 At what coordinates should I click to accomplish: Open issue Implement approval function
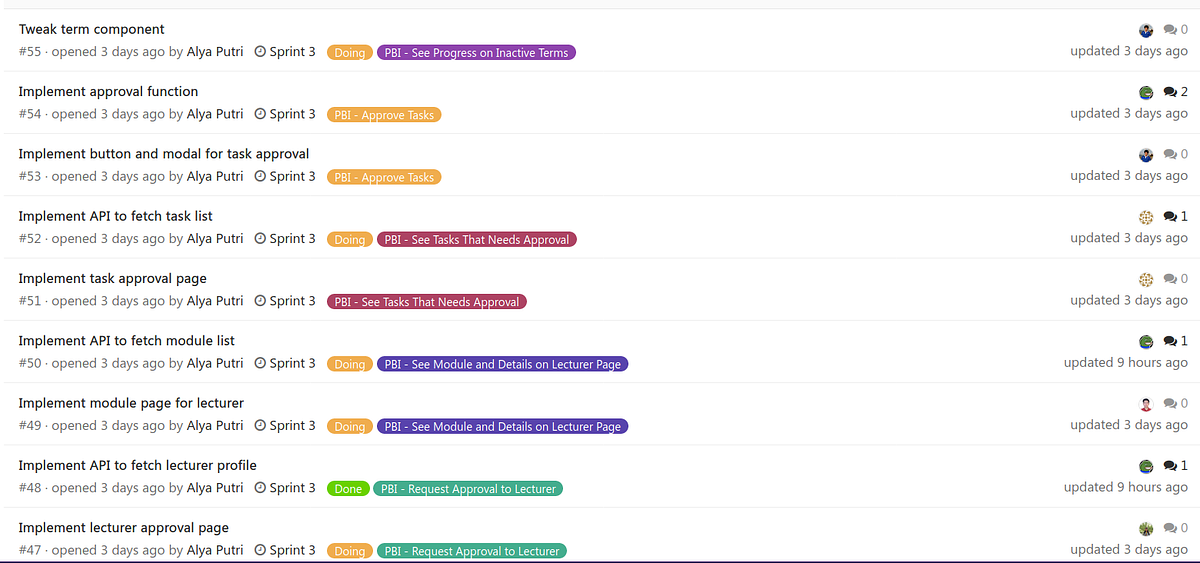click(x=109, y=92)
